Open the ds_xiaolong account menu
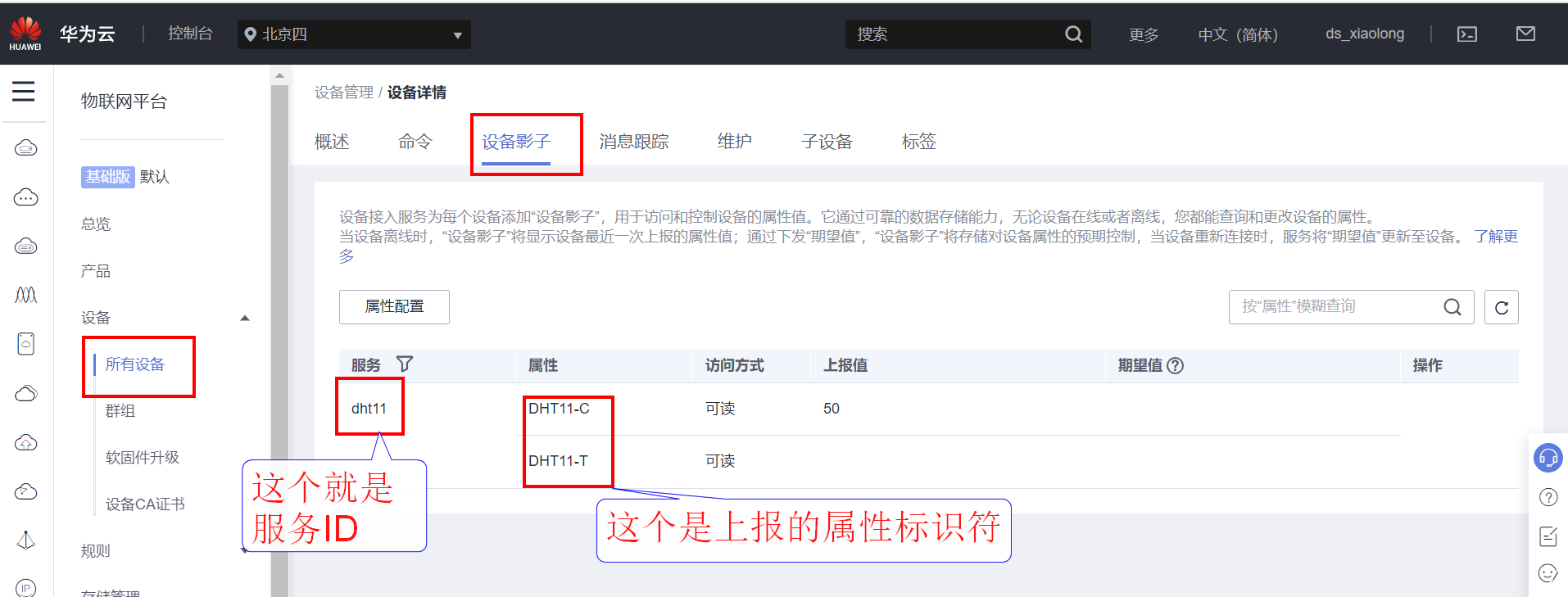The image size is (1568, 597). click(1365, 34)
